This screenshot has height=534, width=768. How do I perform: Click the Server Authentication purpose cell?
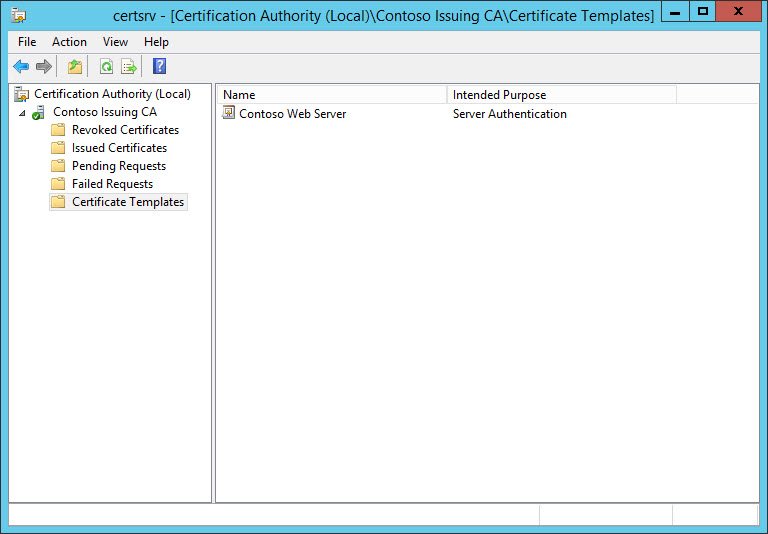509,114
